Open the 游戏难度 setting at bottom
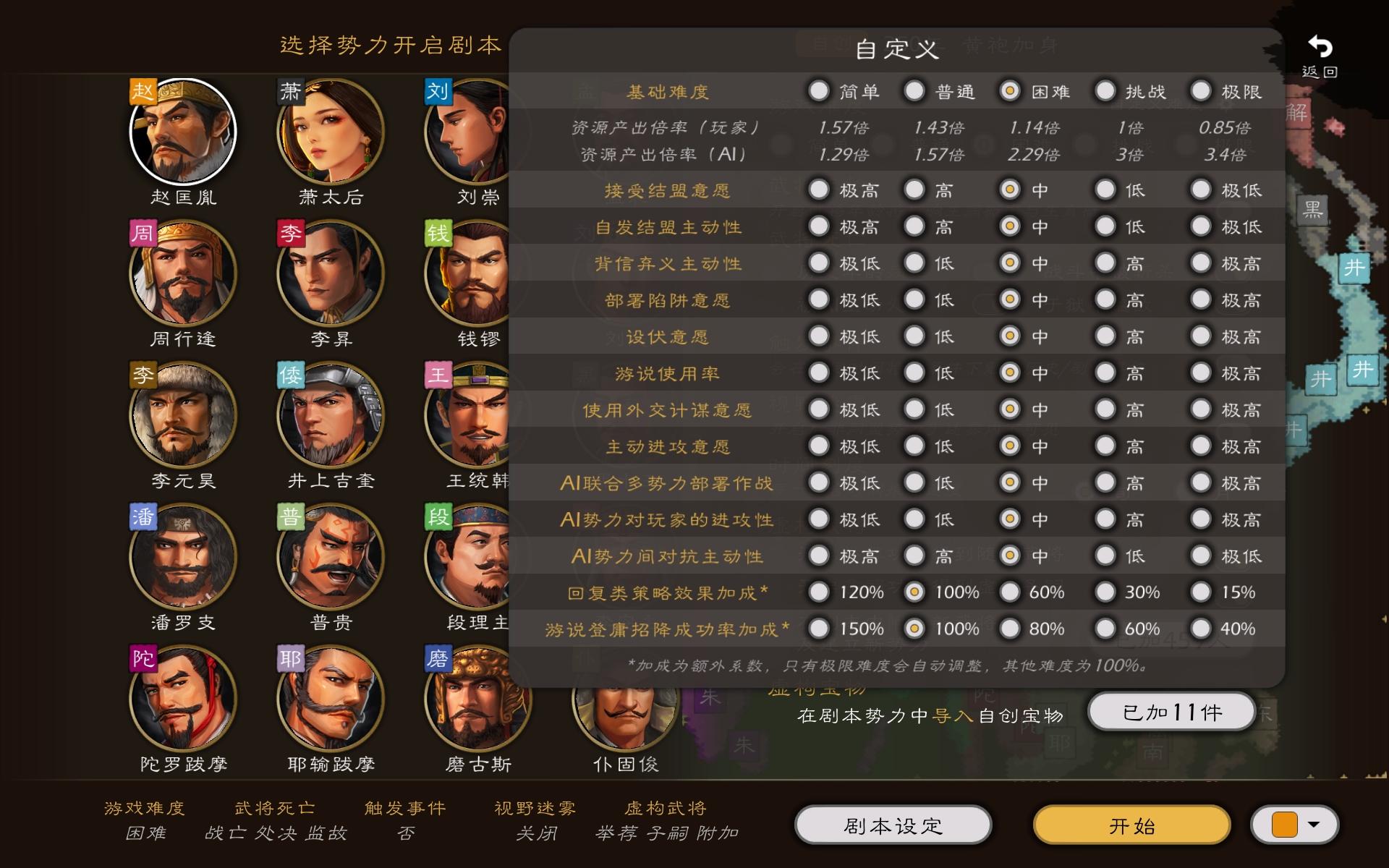The height and width of the screenshot is (868, 1389). click(145, 820)
